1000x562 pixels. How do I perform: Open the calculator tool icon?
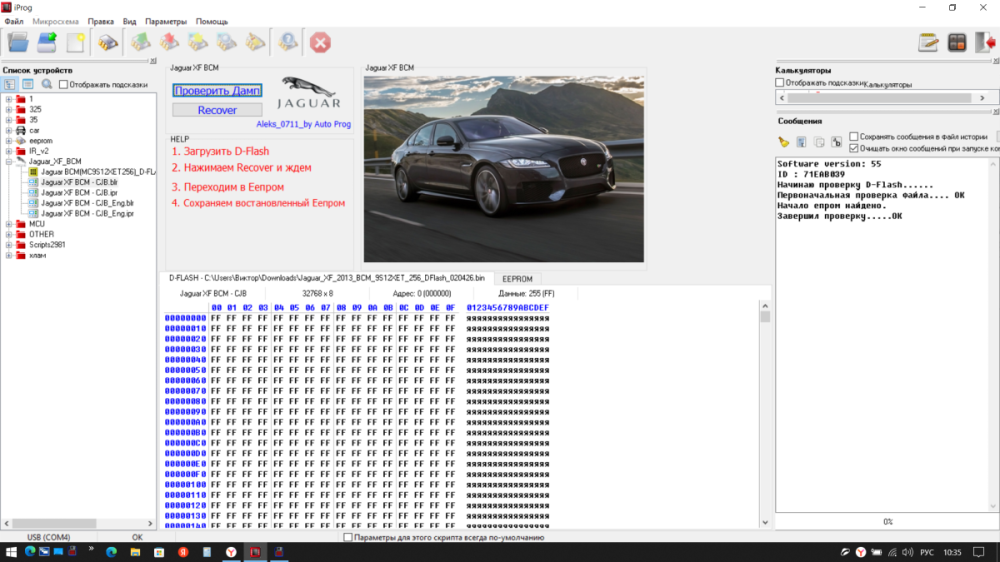click(x=957, y=42)
